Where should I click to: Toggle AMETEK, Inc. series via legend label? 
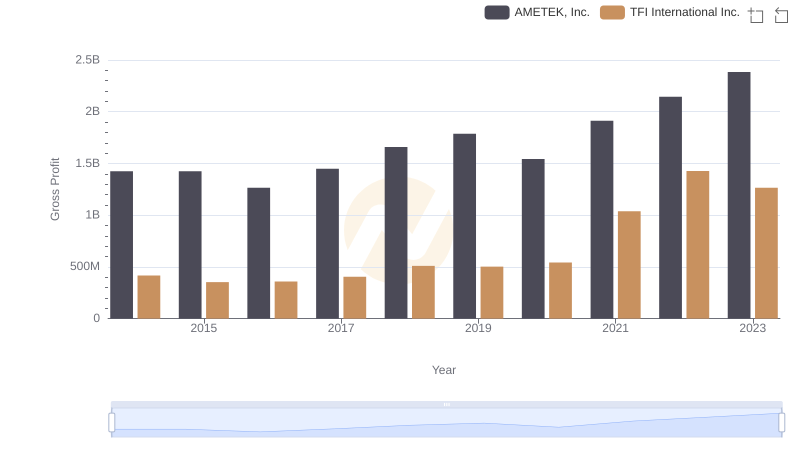point(551,12)
